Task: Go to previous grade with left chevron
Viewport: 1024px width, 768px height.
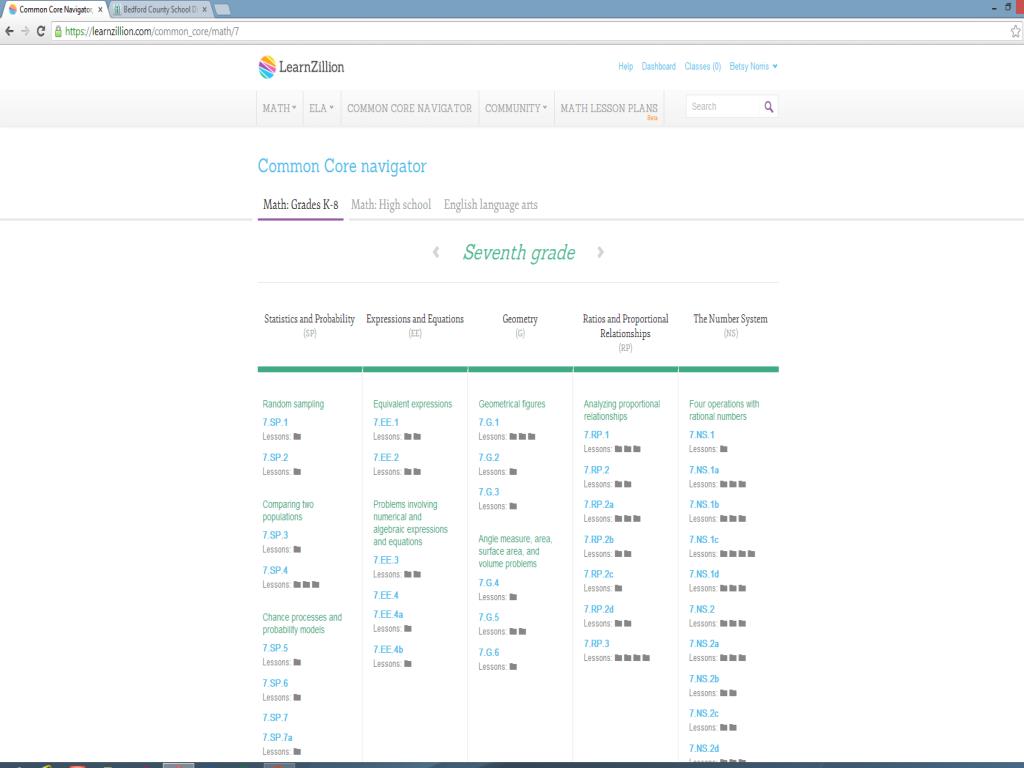Action: coord(436,252)
